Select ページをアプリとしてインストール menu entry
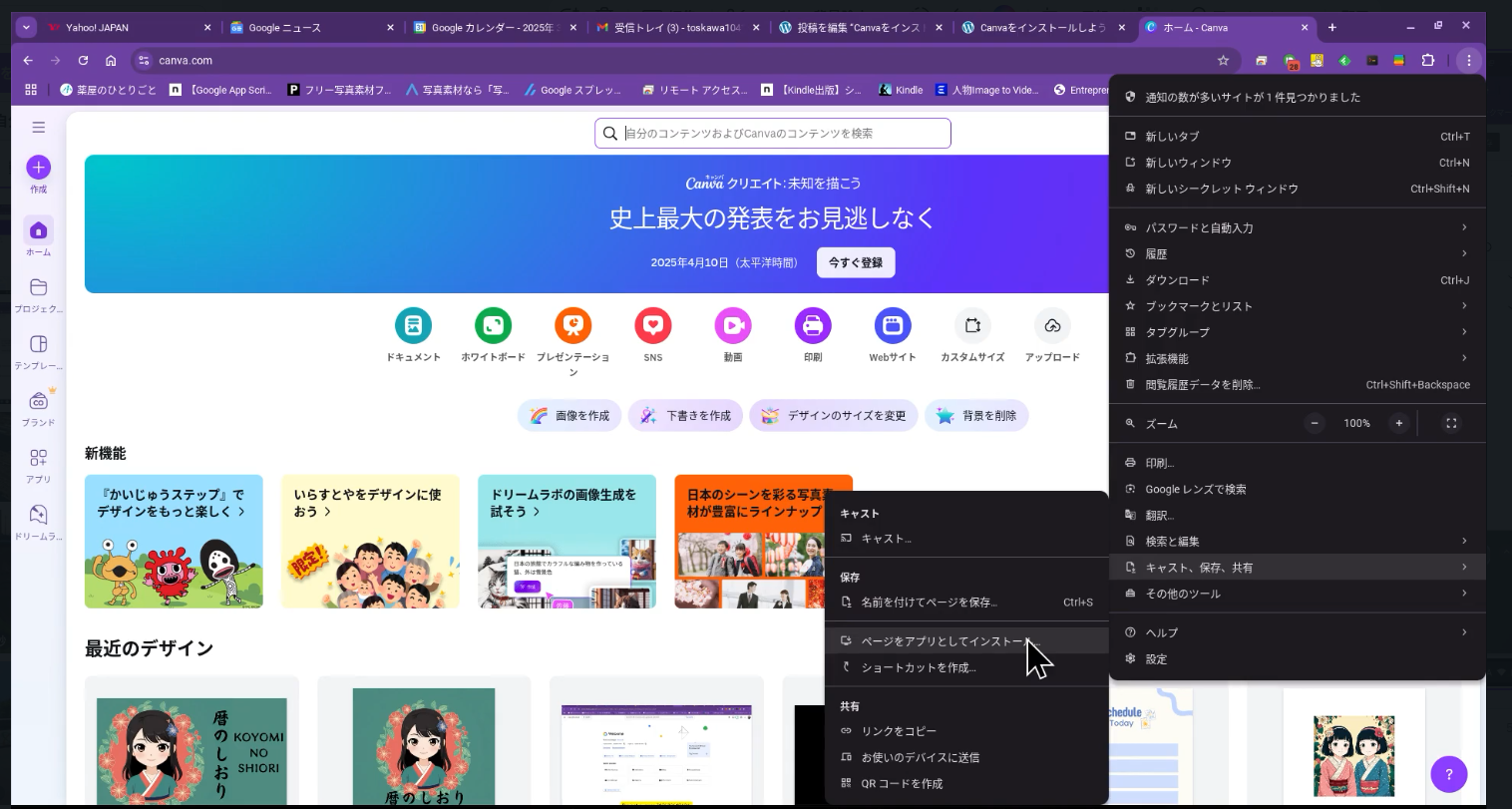The height and width of the screenshot is (809, 1512). [x=947, y=641]
